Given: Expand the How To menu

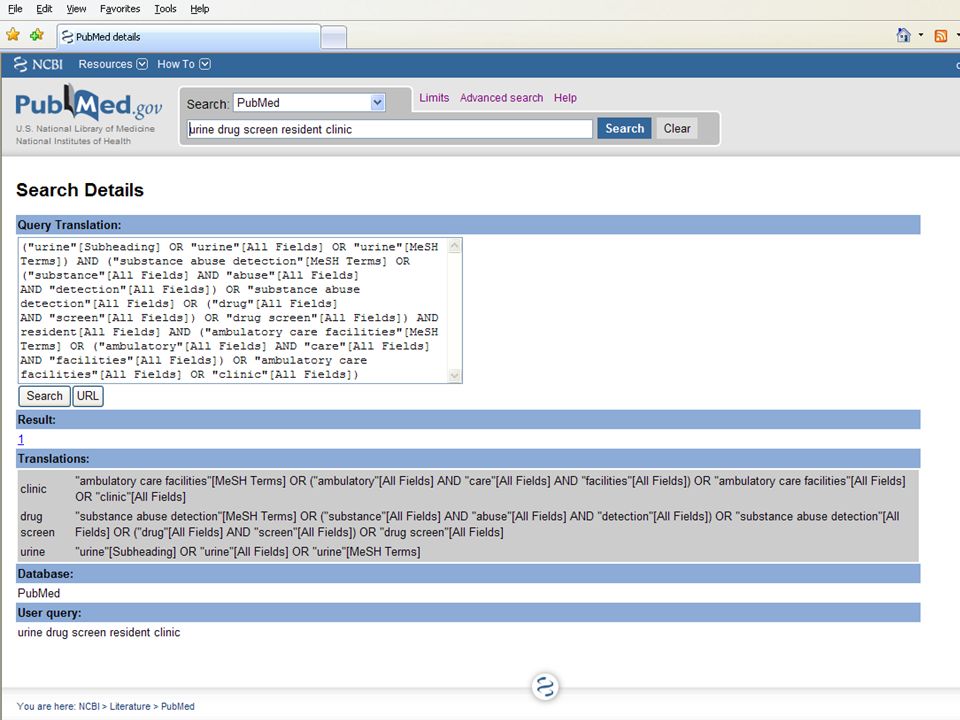Looking at the screenshot, I should pos(184,64).
